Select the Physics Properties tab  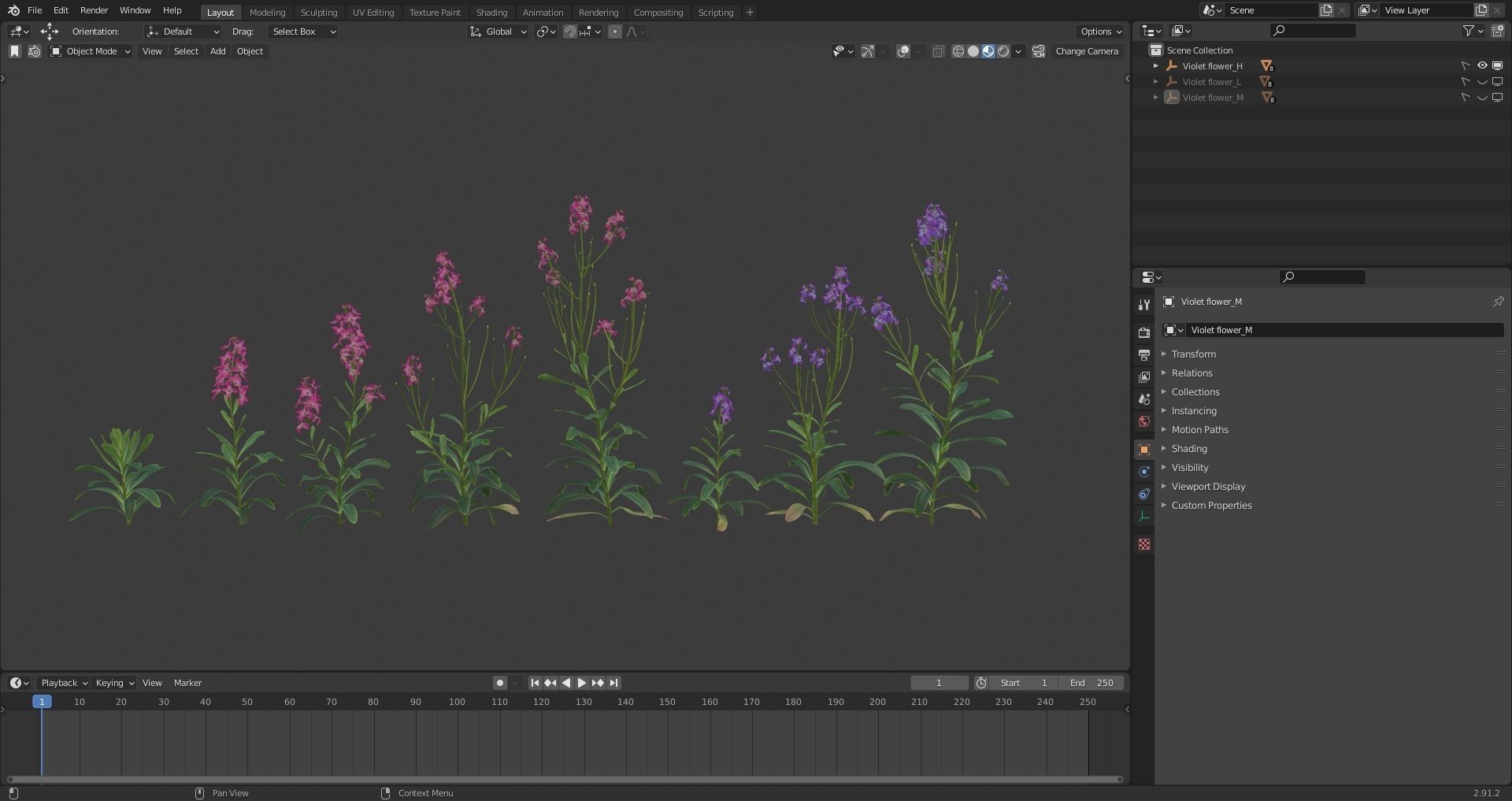(x=1143, y=471)
